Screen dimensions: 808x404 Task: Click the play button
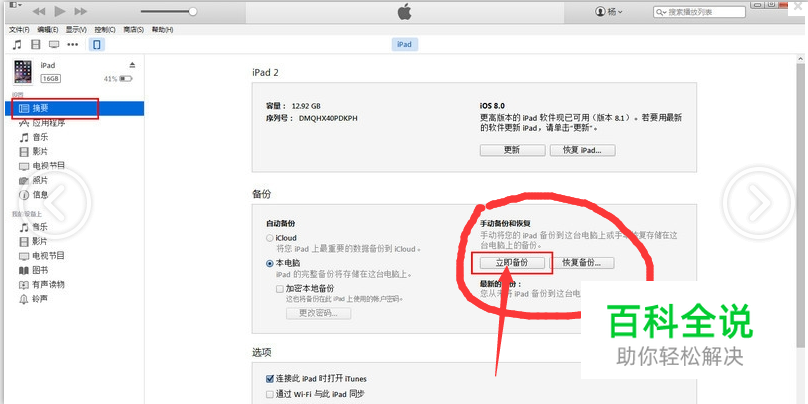(60, 11)
